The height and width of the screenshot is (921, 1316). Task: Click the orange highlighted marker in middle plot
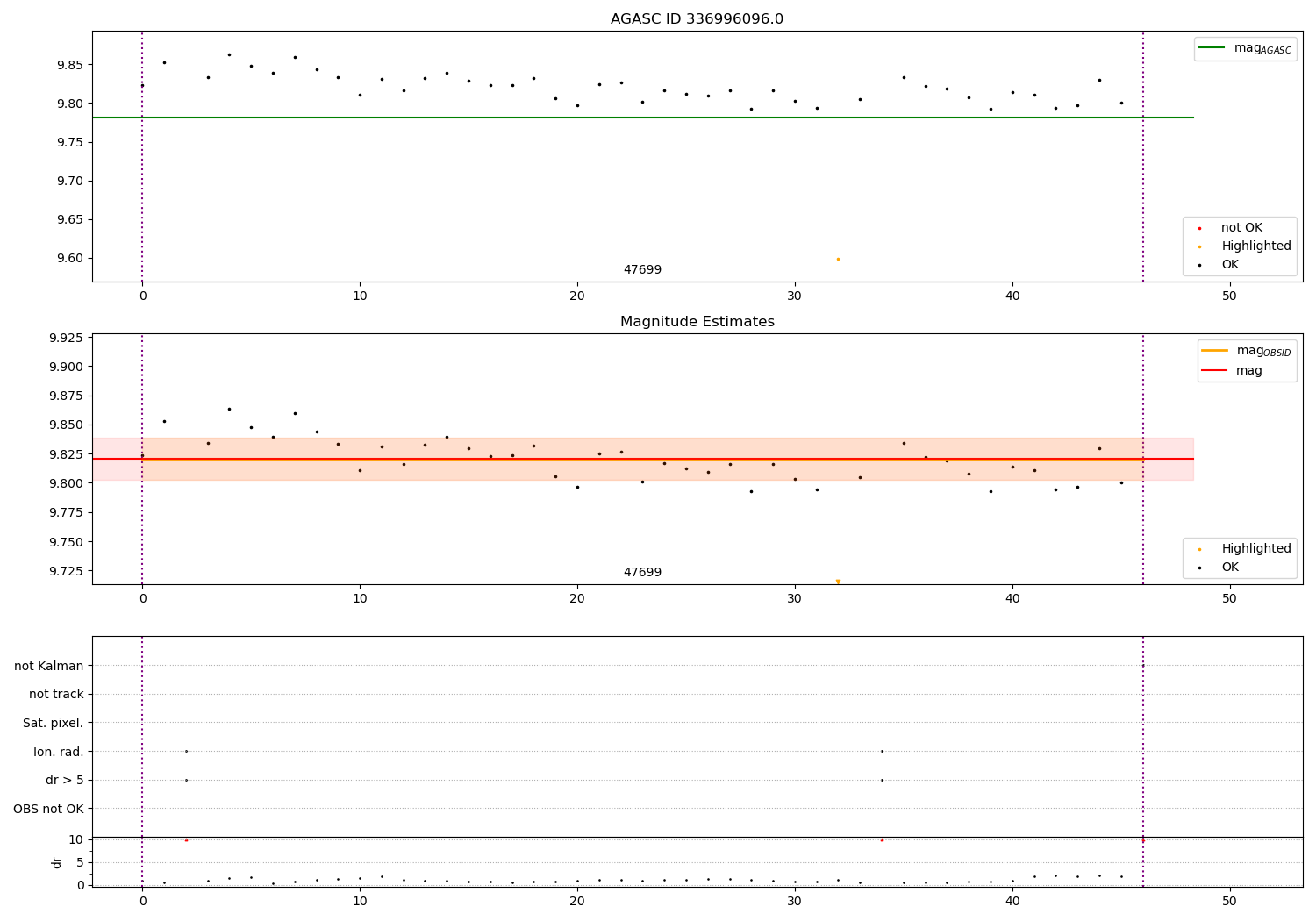(x=838, y=582)
